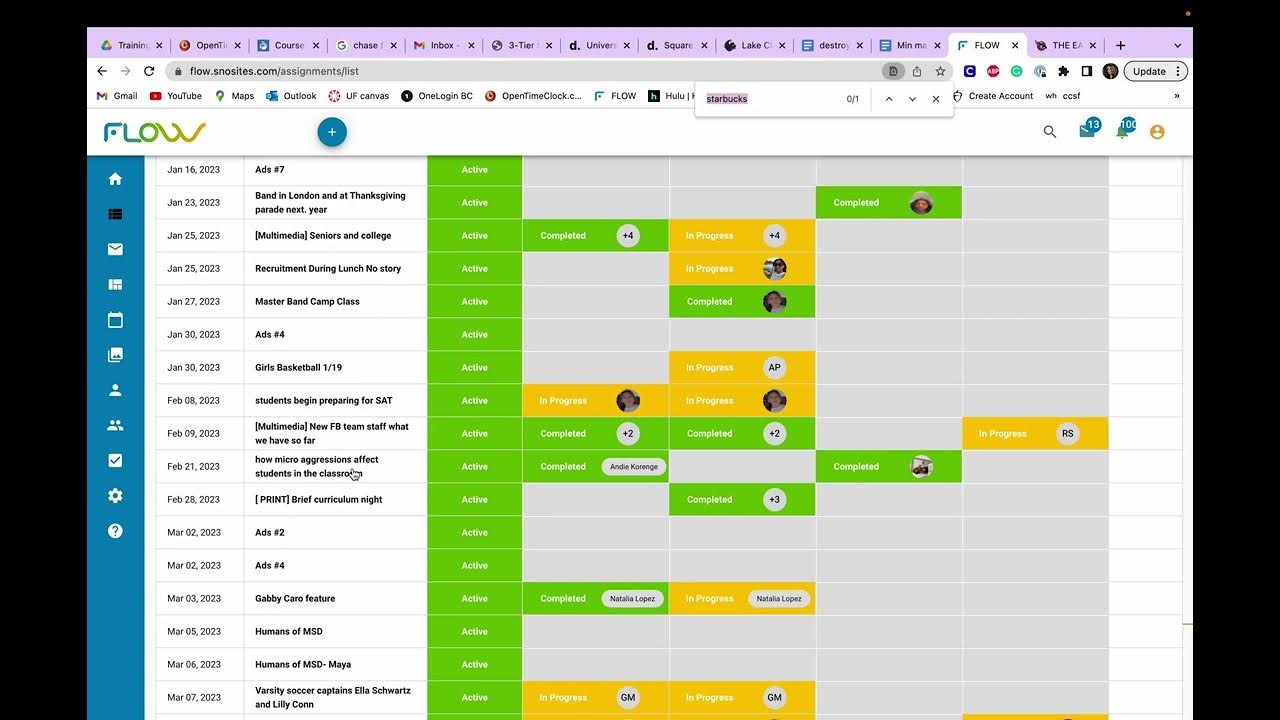Open the dashboard layout sidebar icon

click(115, 284)
